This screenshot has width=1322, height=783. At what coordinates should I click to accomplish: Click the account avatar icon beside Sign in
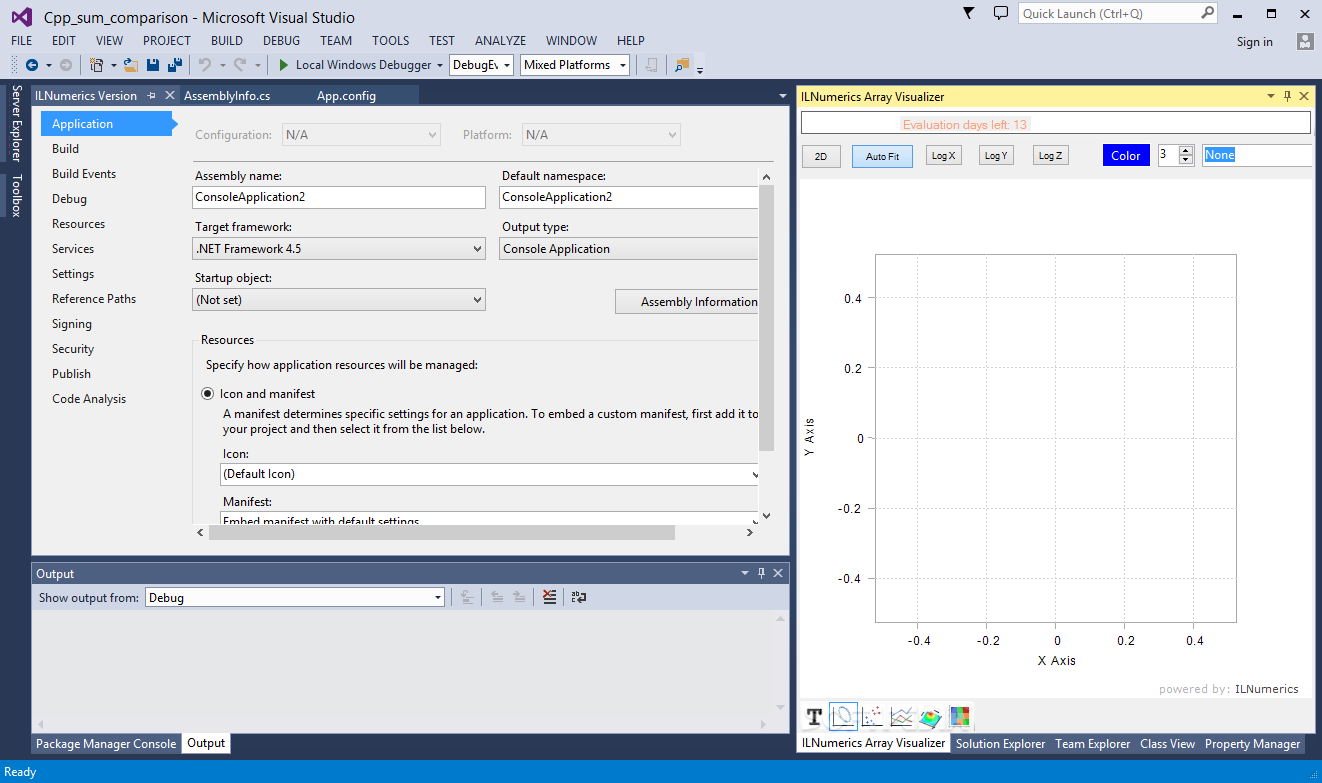(x=1305, y=41)
